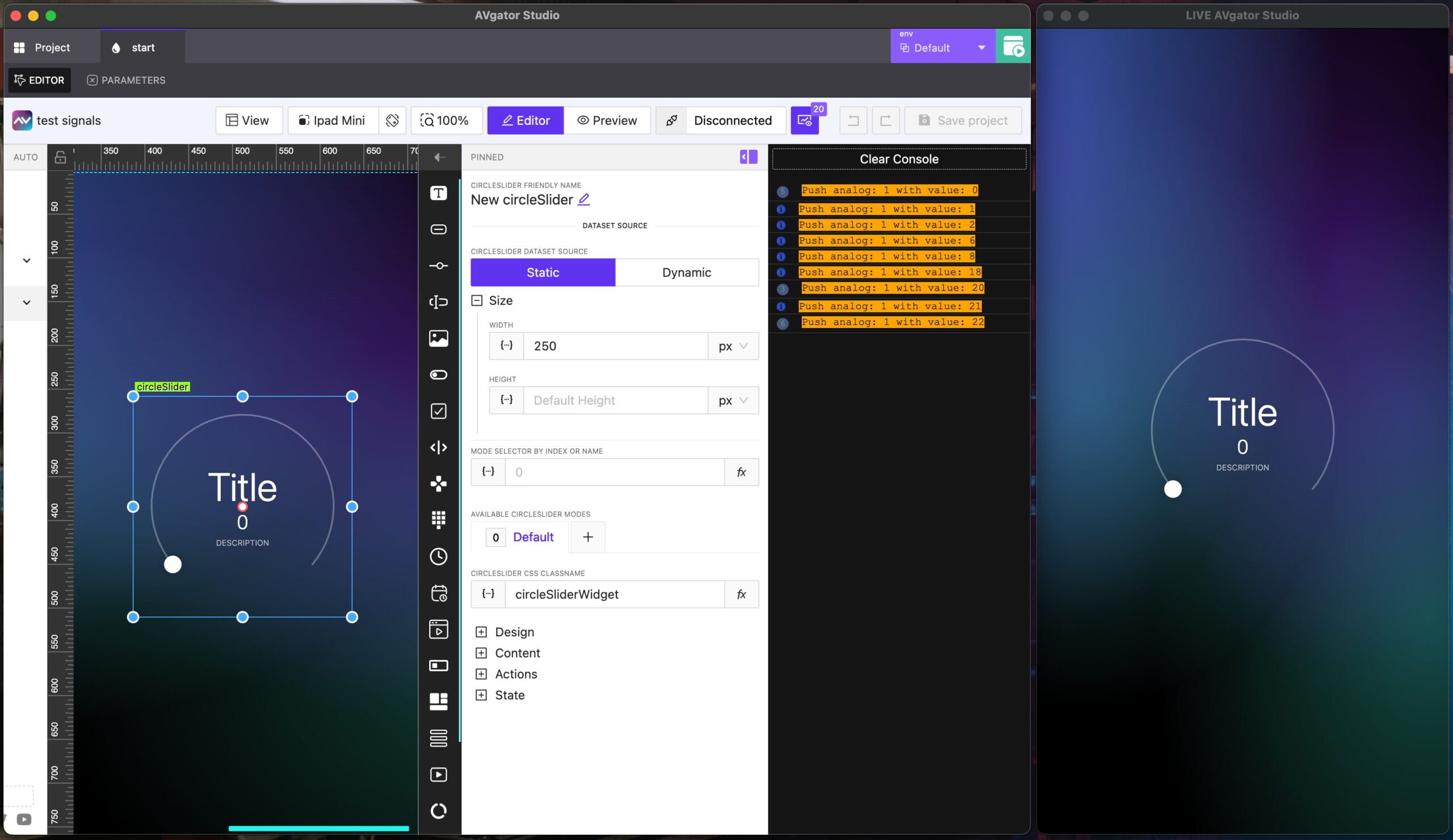The height and width of the screenshot is (840, 1453).
Task: Switch dataset source to Dynamic
Action: coord(686,272)
